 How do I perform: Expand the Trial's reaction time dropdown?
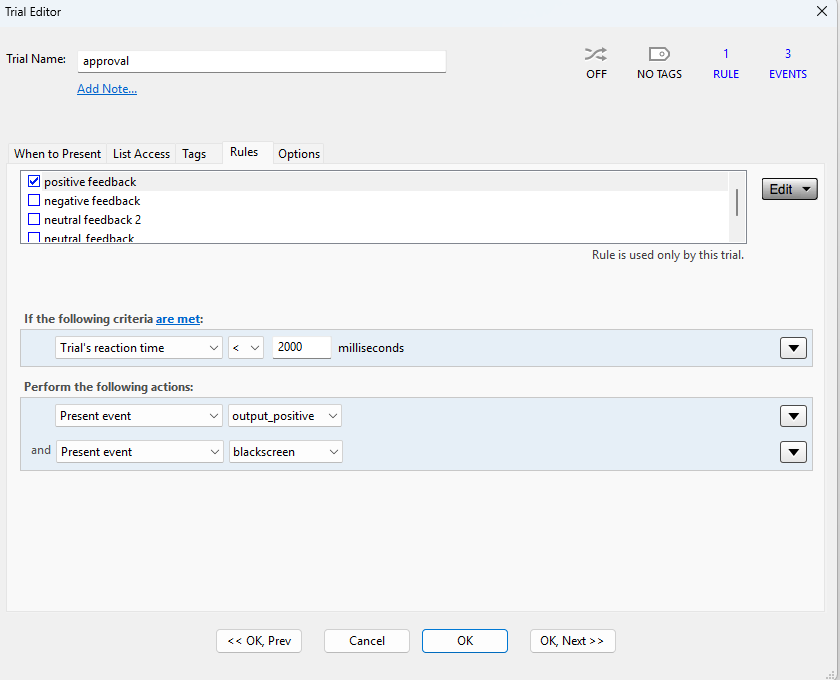tap(139, 348)
